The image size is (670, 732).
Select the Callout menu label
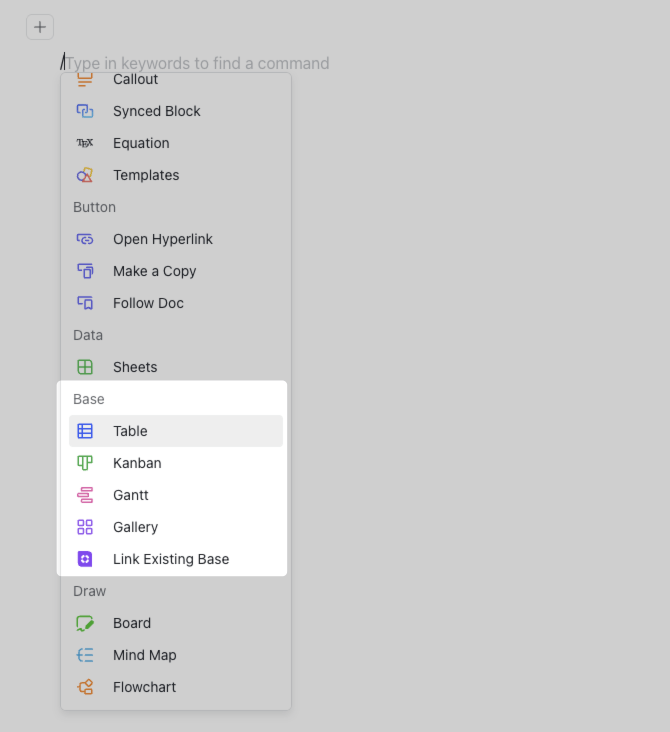135,79
